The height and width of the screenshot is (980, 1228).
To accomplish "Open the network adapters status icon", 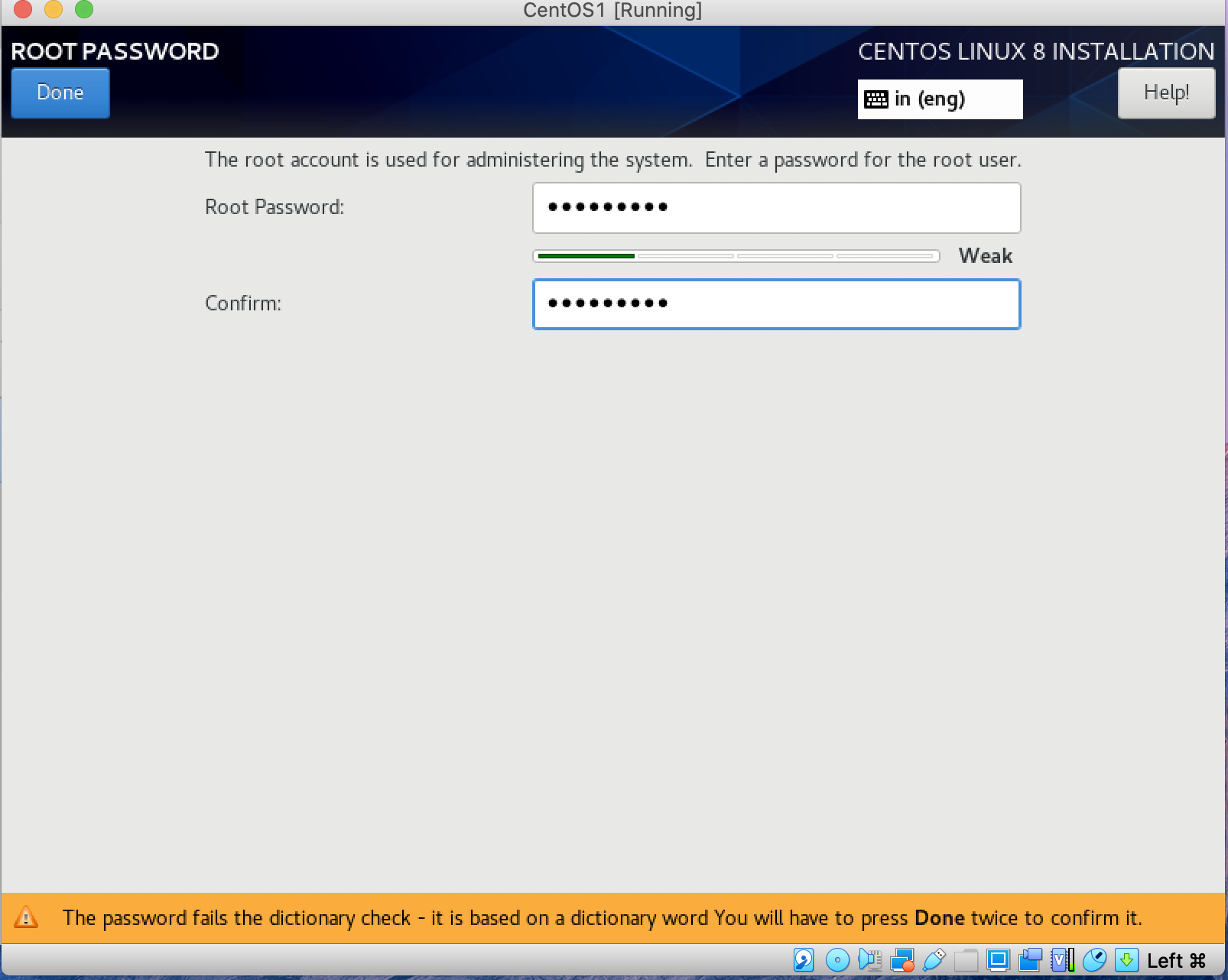I will (902, 960).
